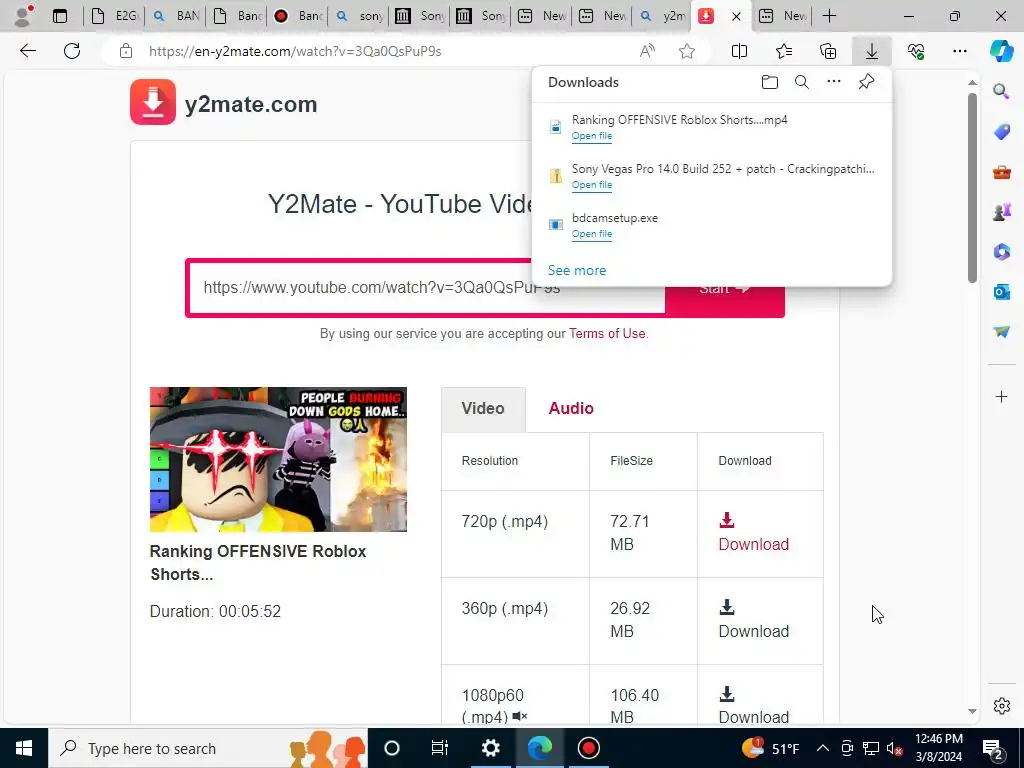Download the 720p mp4 video
This screenshot has width=1024, height=768.
[x=754, y=533]
